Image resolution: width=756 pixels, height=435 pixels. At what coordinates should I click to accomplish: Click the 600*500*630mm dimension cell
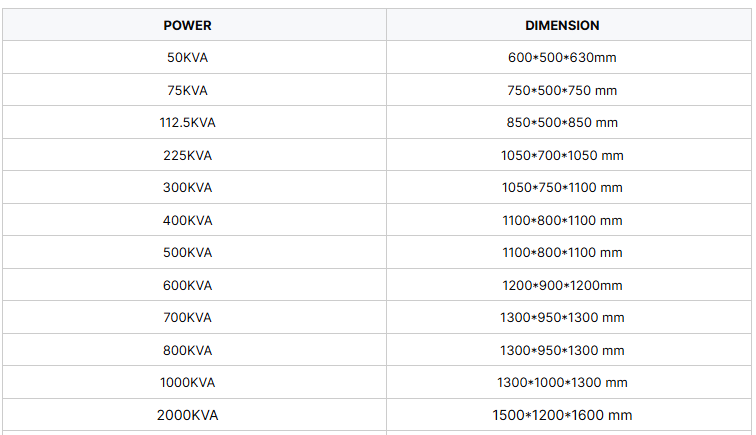(562, 58)
